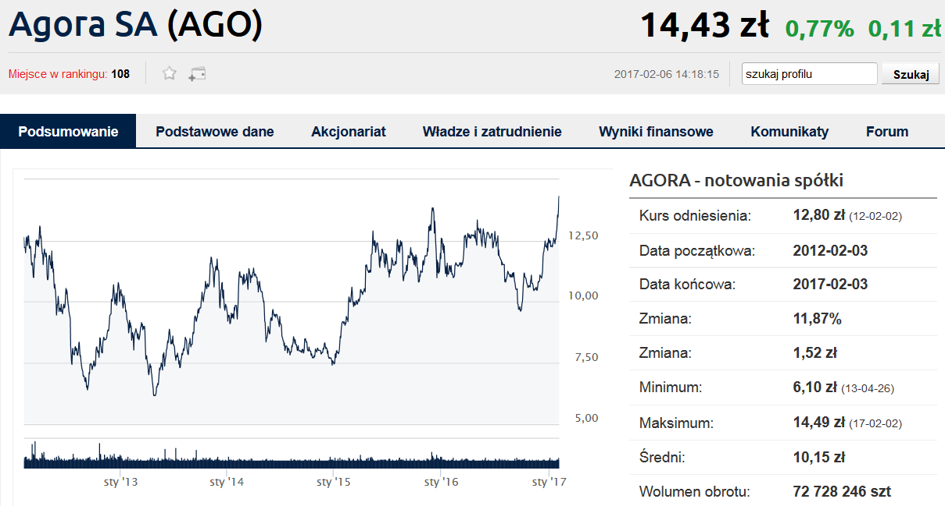Click the 5,00 price axis label
The image size is (945, 506).
(x=586, y=417)
